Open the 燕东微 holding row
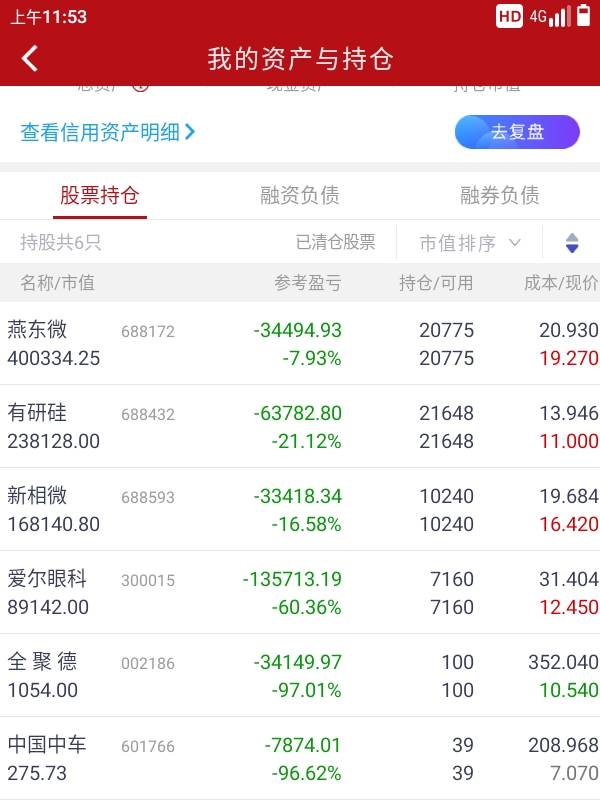This screenshot has height=800, width=600. (x=300, y=343)
